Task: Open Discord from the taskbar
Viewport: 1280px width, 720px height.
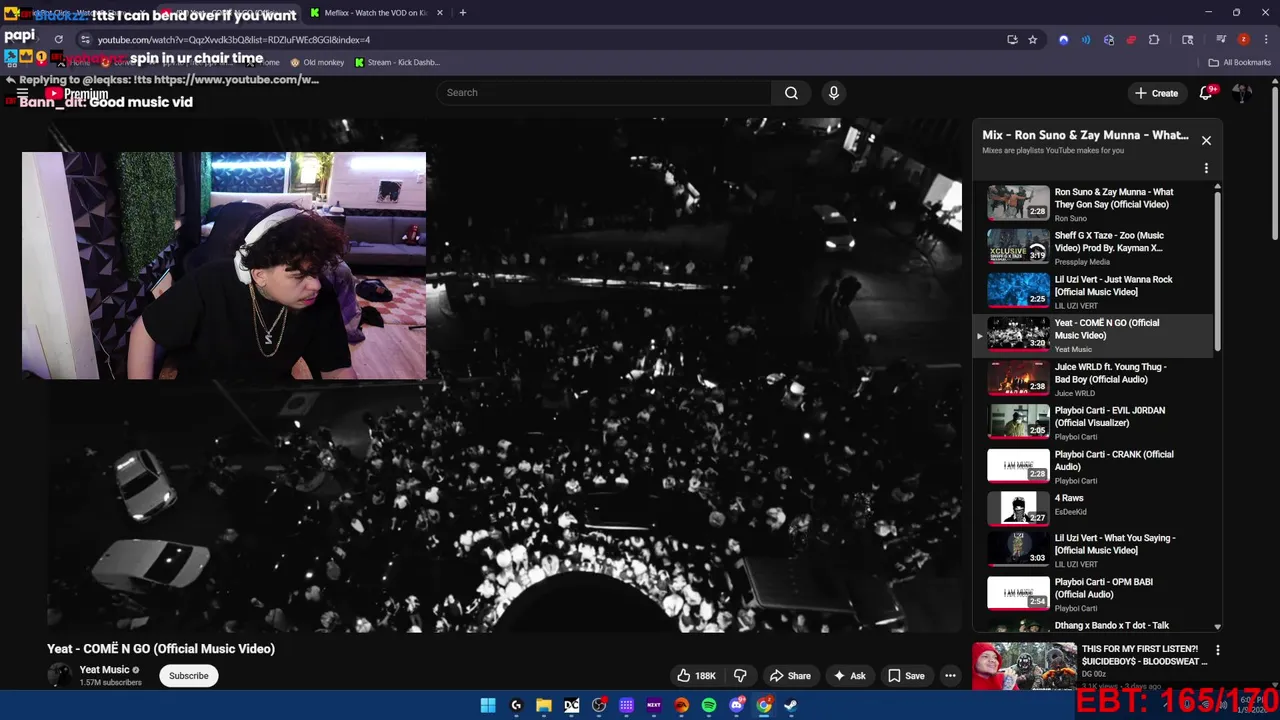Action: click(737, 705)
